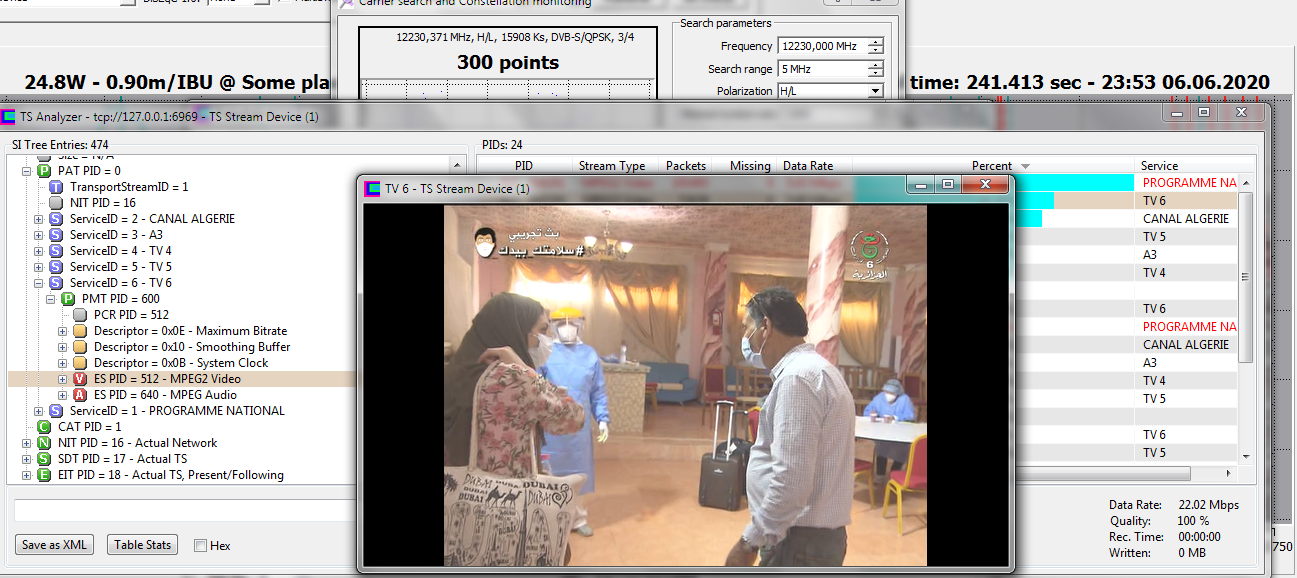Image resolution: width=1297 pixels, height=578 pixels.
Task: Expand ServiceID = 2 CANAL ALGERIE node
Action: (x=39, y=219)
